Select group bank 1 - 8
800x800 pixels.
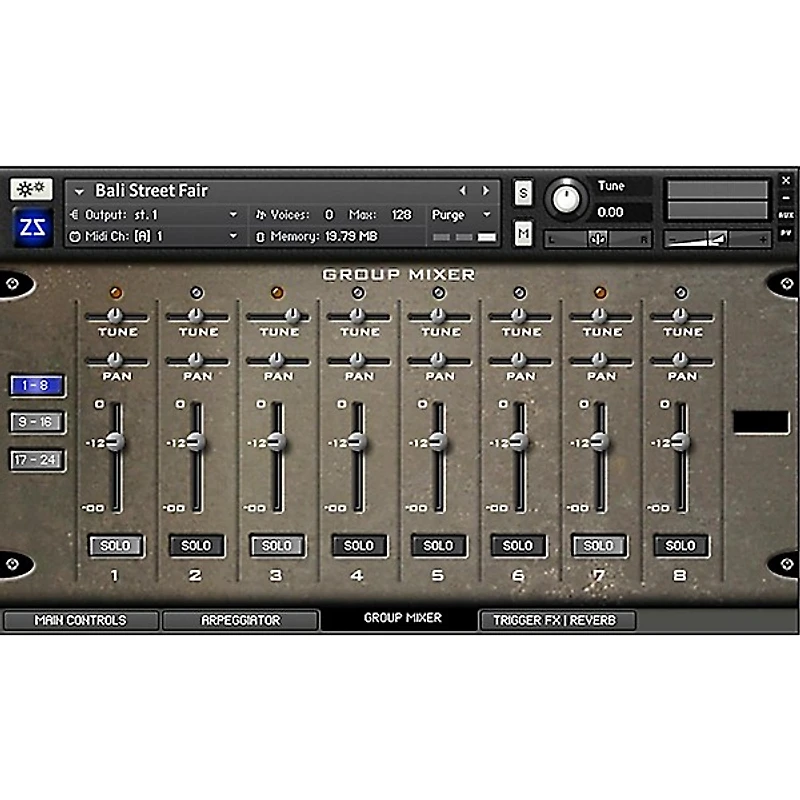click(36, 385)
